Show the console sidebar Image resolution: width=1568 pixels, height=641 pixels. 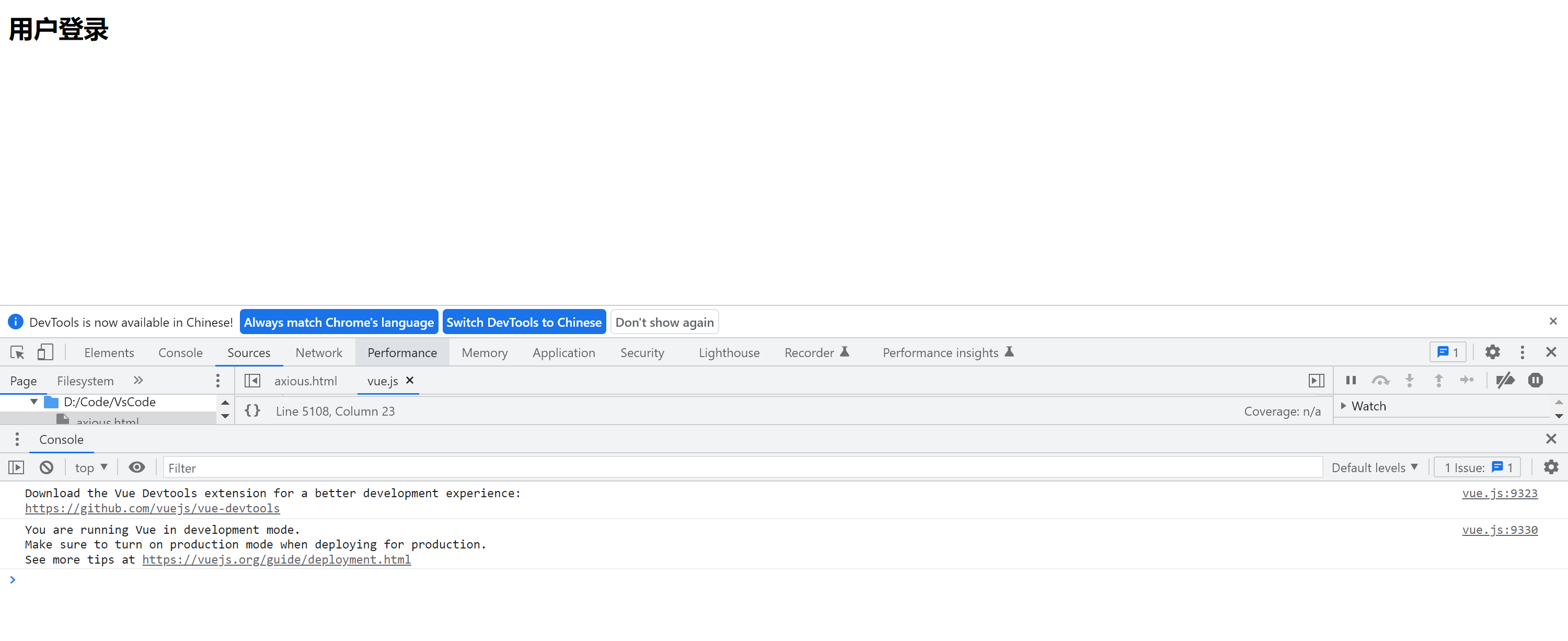[16, 467]
